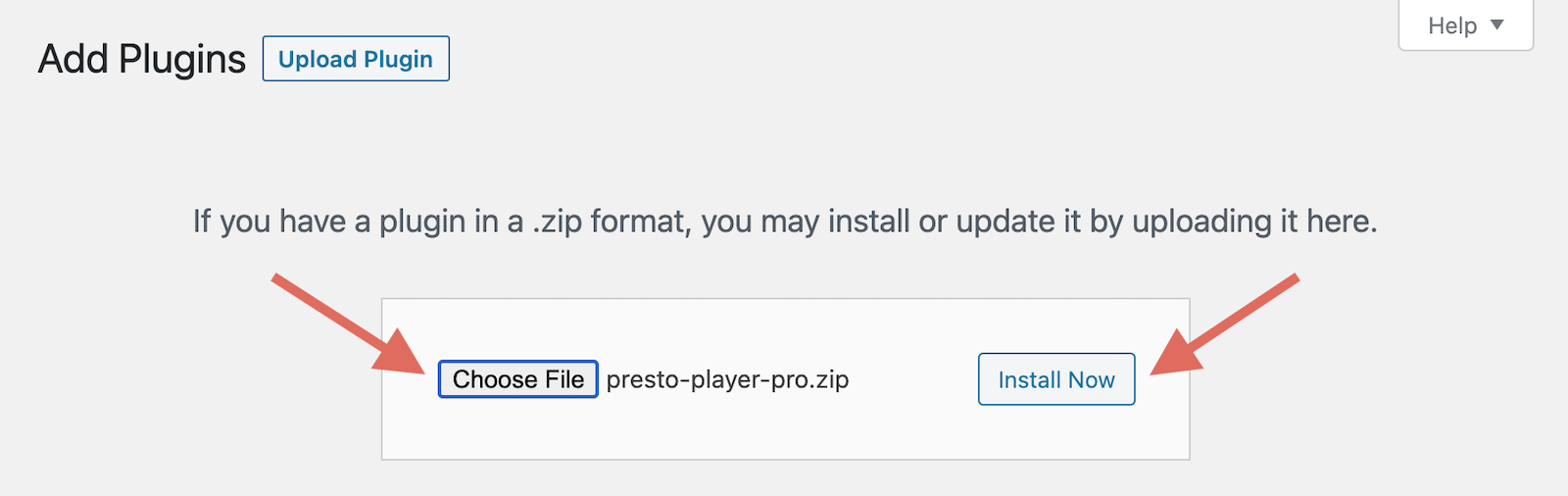Click the Upload Plugin button
Screen dimensions: 1568x496
coord(356,59)
